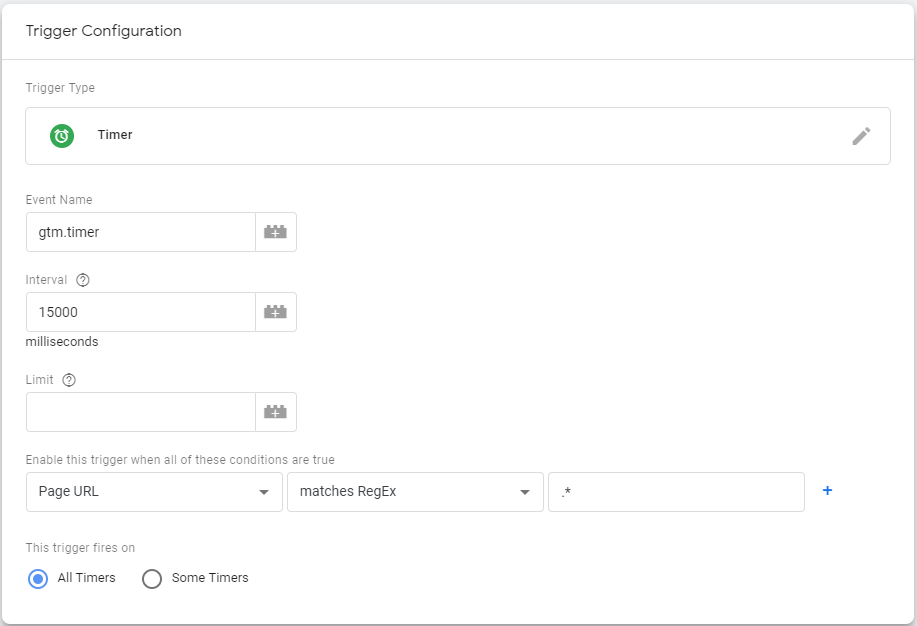Click the empty Limit input field
The height and width of the screenshot is (626, 917).
coord(141,412)
